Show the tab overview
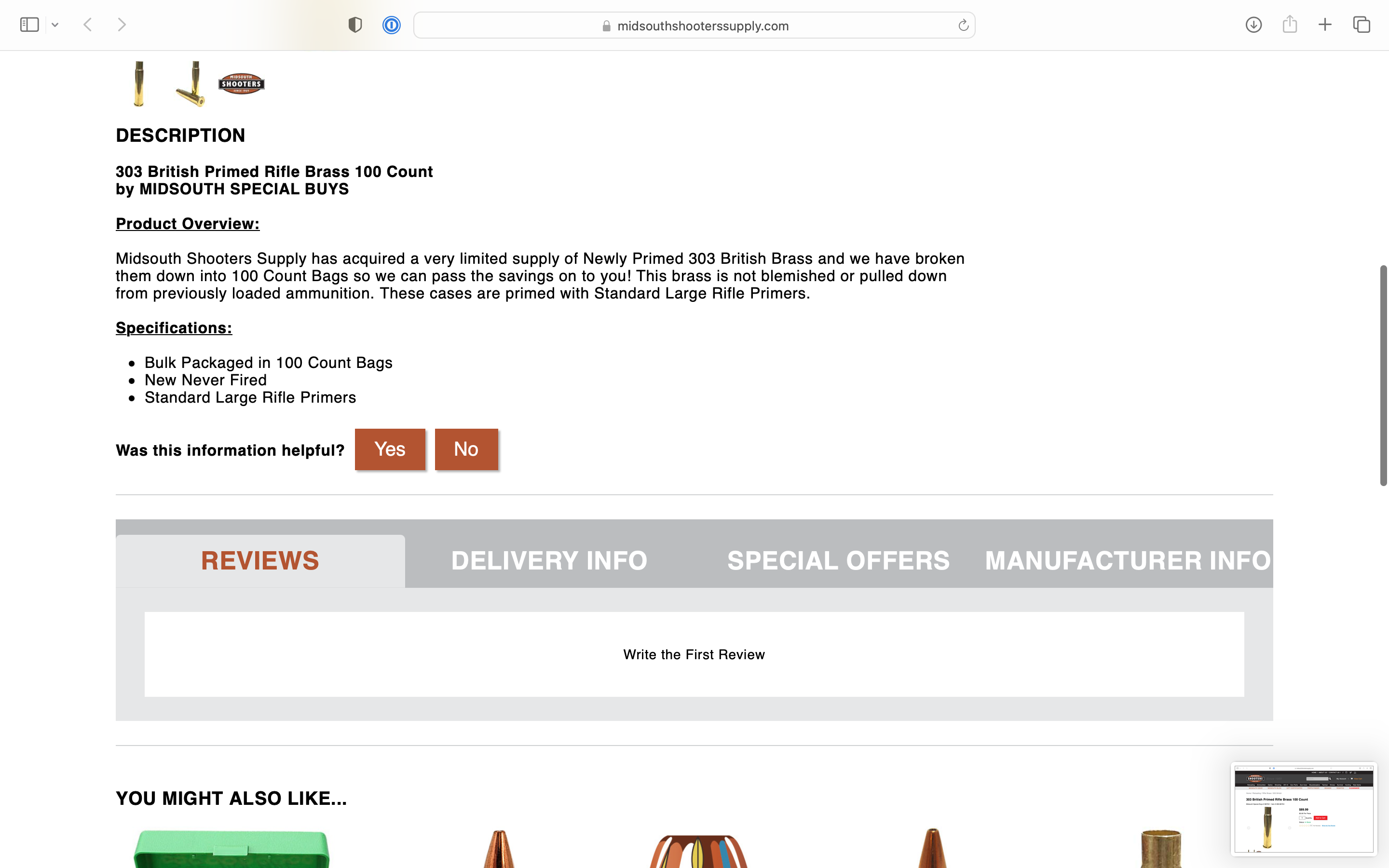This screenshot has height=868, width=1389. (1362, 25)
